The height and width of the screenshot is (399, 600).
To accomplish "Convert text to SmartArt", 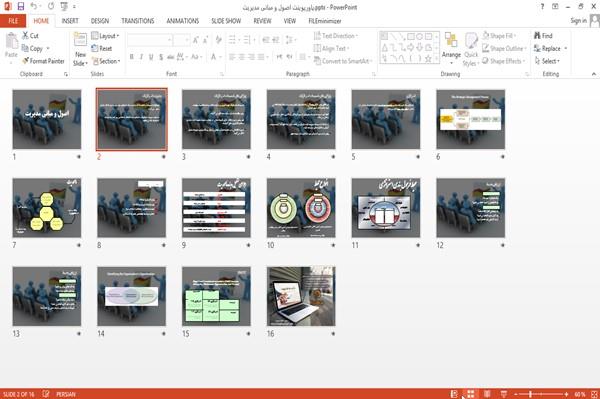I will pyautogui.click(x=342, y=61).
